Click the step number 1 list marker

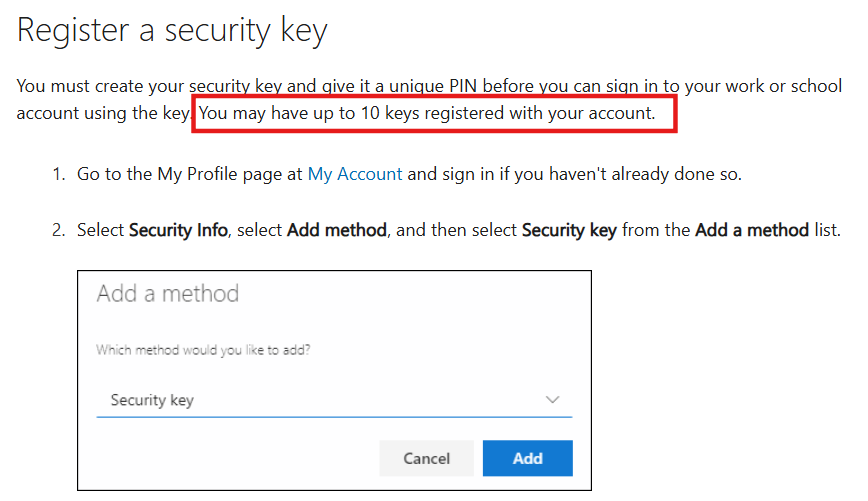click(x=58, y=174)
